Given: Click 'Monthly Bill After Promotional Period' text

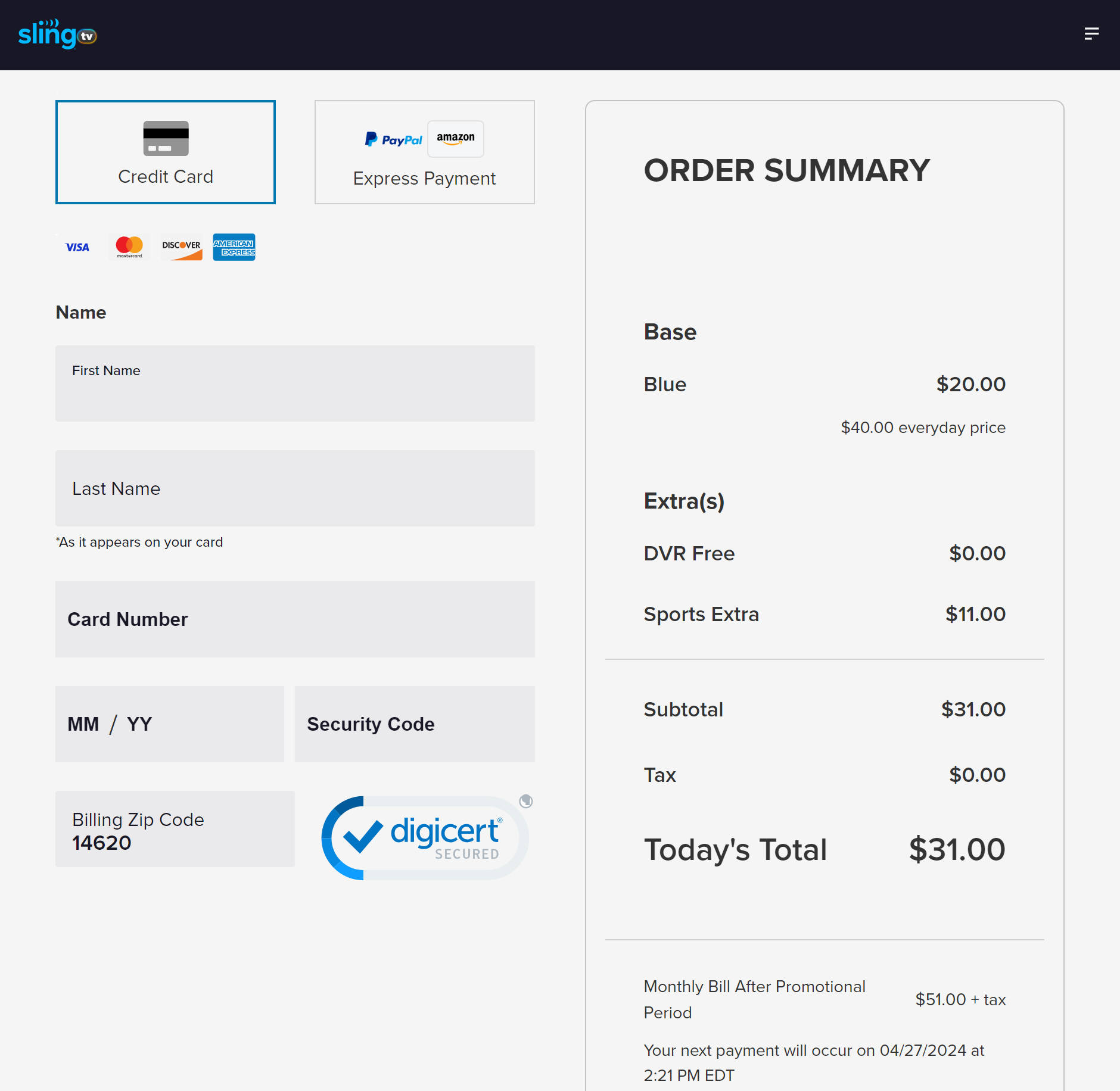Looking at the screenshot, I should point(755,999).
